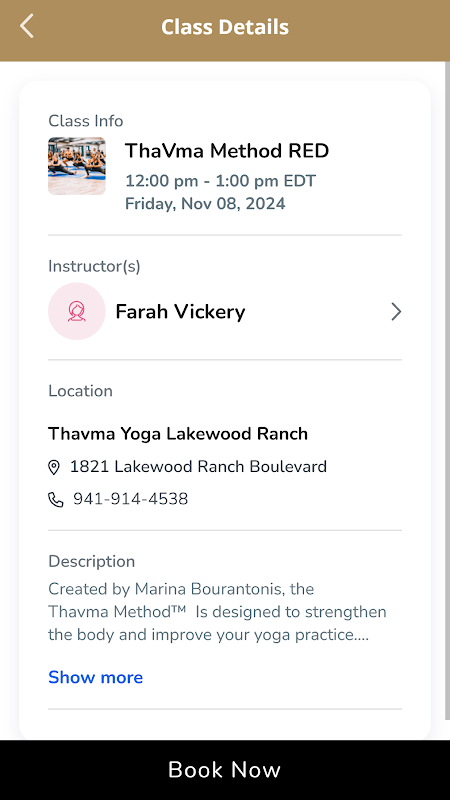Tap the address 1821 Lakewood Ranch Boulevard
Viewport: 450px width, 800px height.
pos(198,467)
